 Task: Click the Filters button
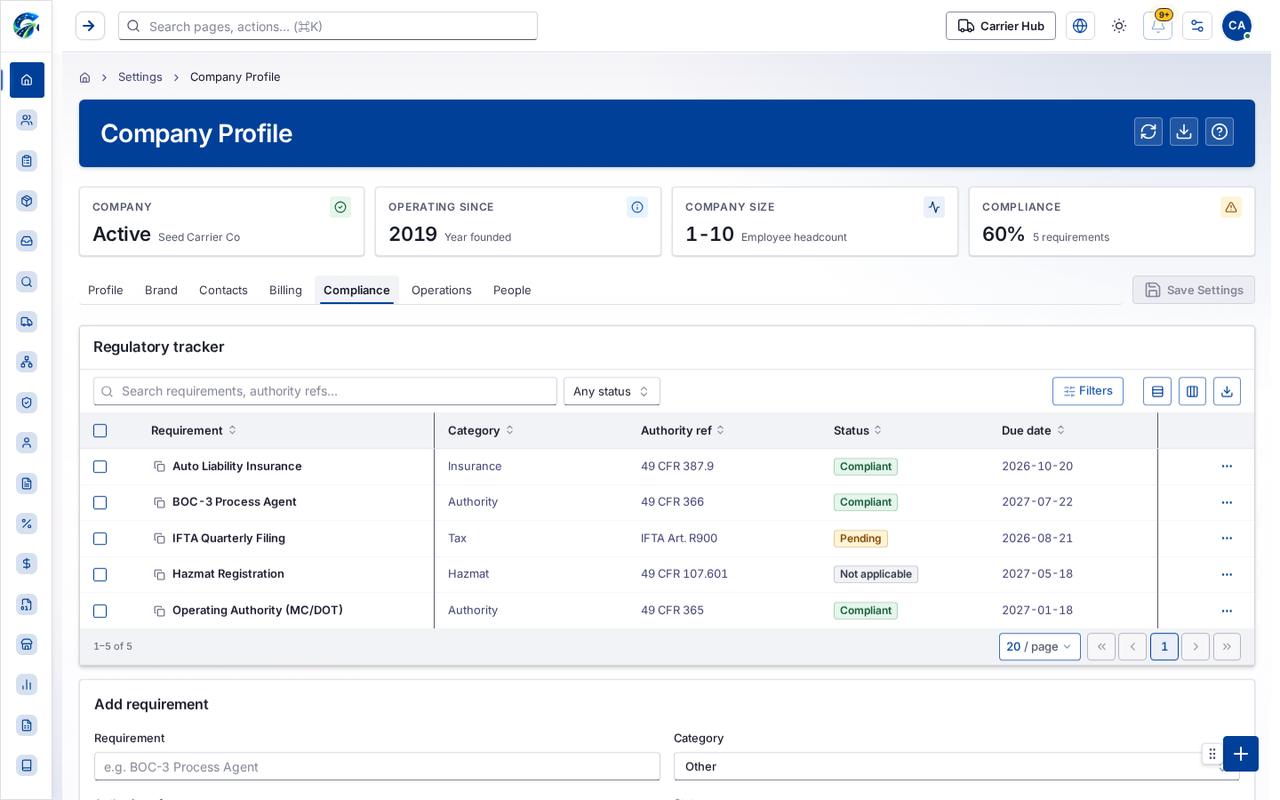1088,391
